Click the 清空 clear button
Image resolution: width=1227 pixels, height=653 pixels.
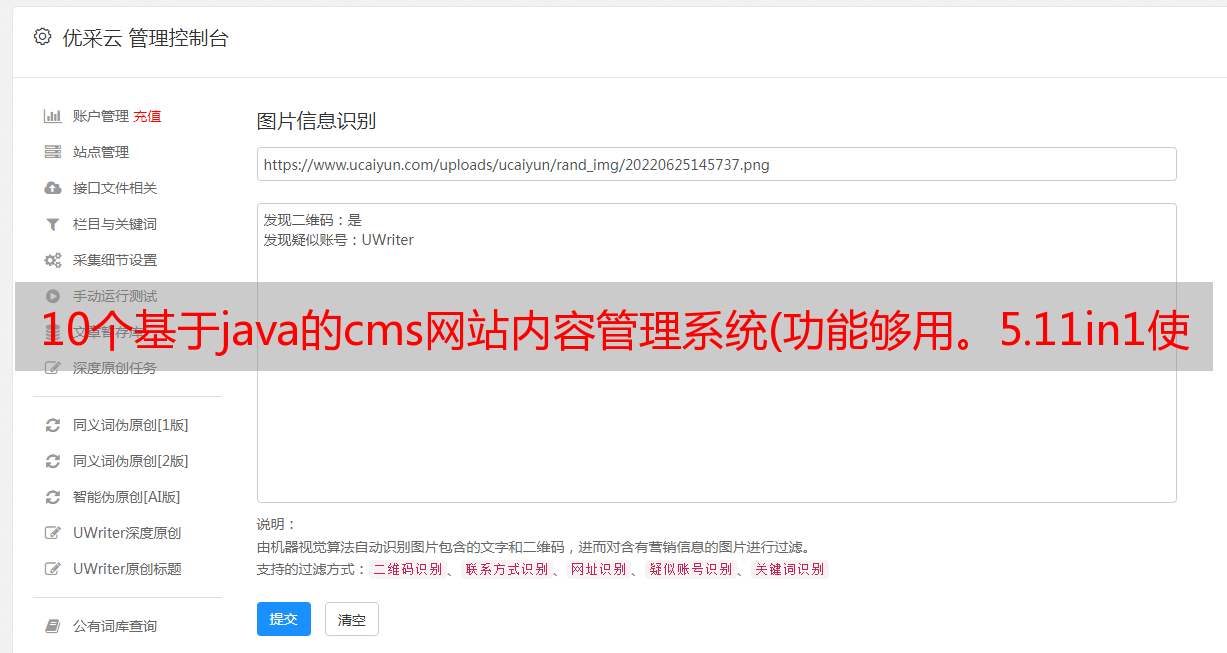[352, 619]
